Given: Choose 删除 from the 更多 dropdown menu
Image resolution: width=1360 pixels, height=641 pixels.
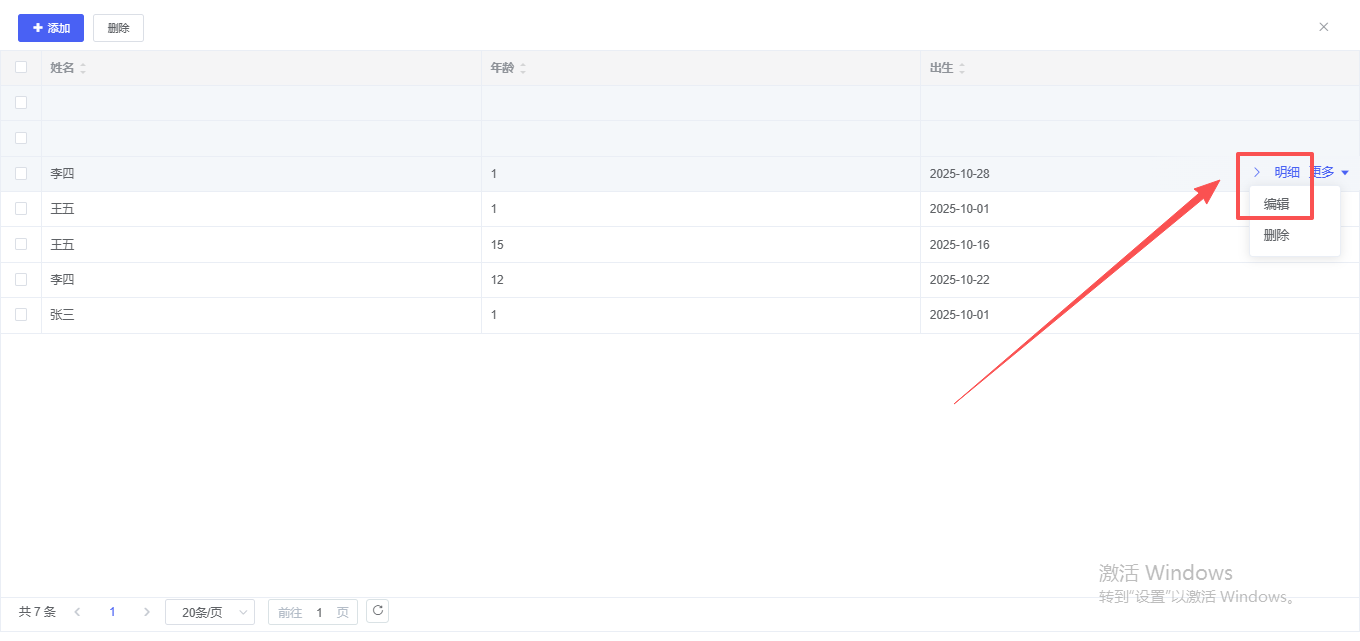Looking at the screenshot, I should click(x=1277, y=235).
